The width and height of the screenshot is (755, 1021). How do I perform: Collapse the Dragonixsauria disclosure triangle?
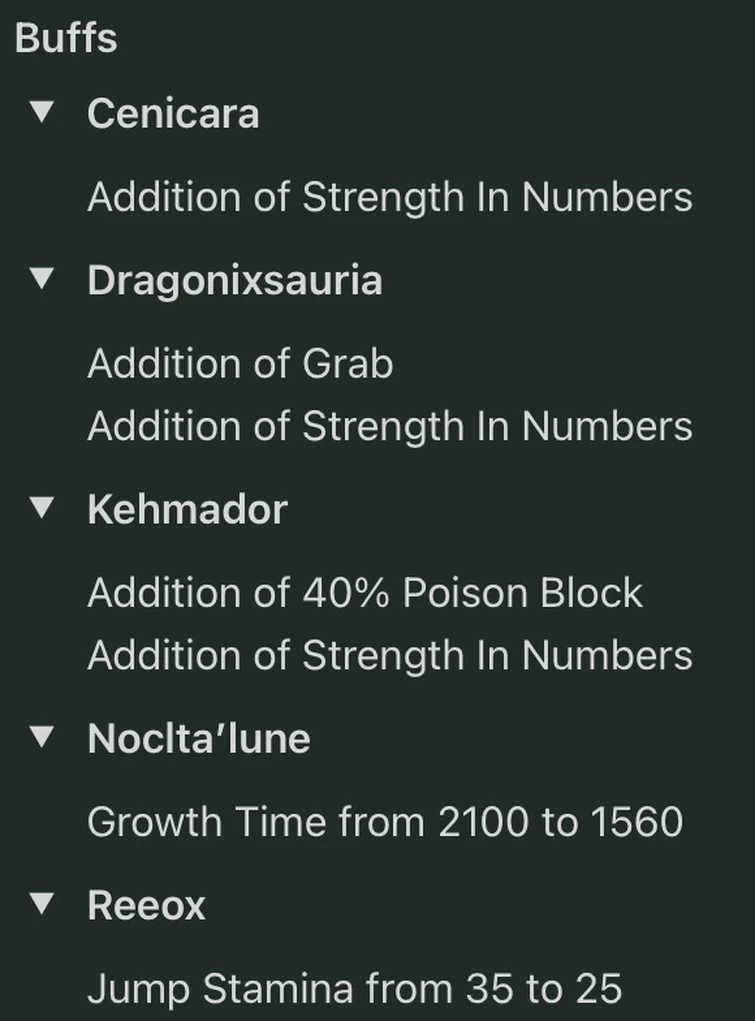pos(41,279)
